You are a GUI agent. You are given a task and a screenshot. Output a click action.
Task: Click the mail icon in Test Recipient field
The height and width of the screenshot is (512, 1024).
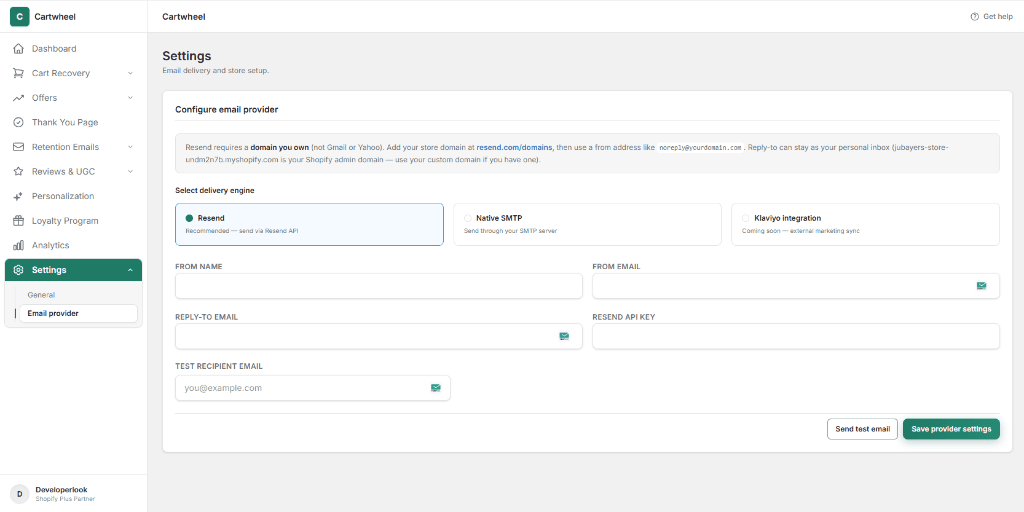click(436, 388)
